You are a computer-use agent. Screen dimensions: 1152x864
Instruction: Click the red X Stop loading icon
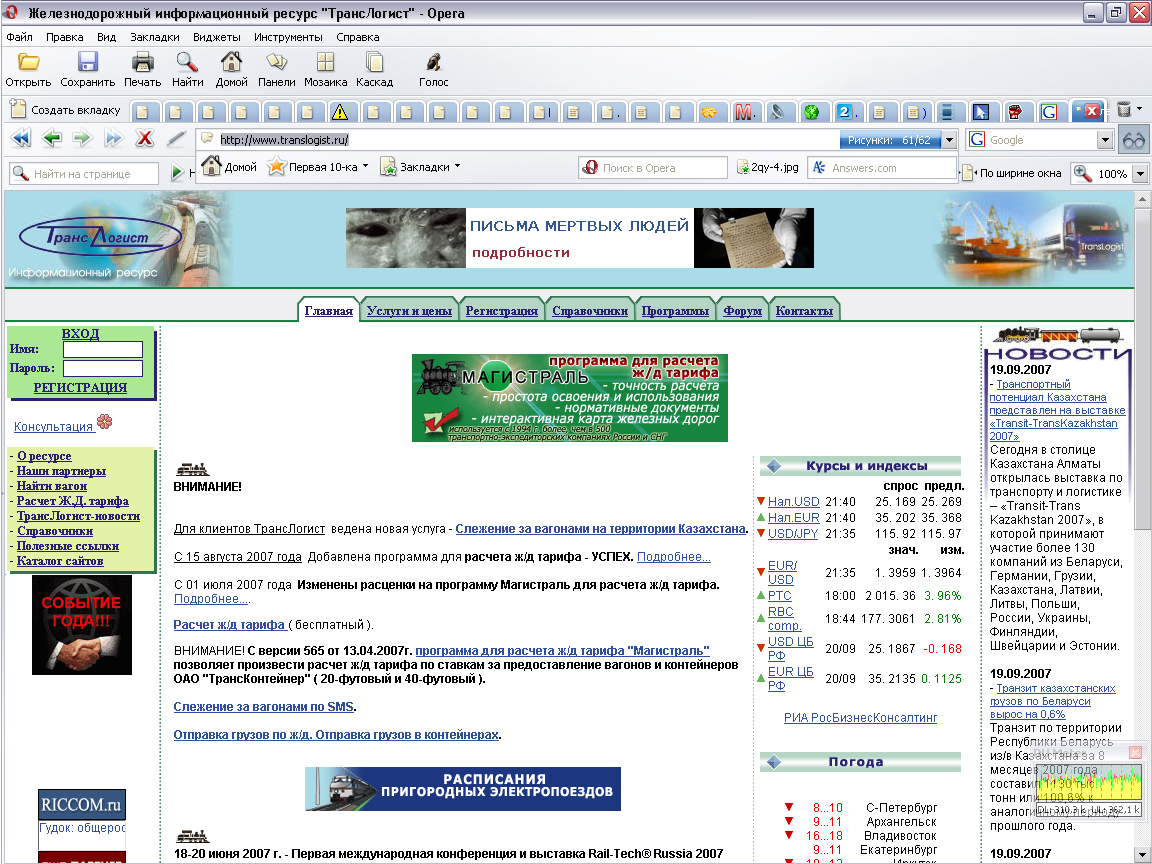pos(145,138)
